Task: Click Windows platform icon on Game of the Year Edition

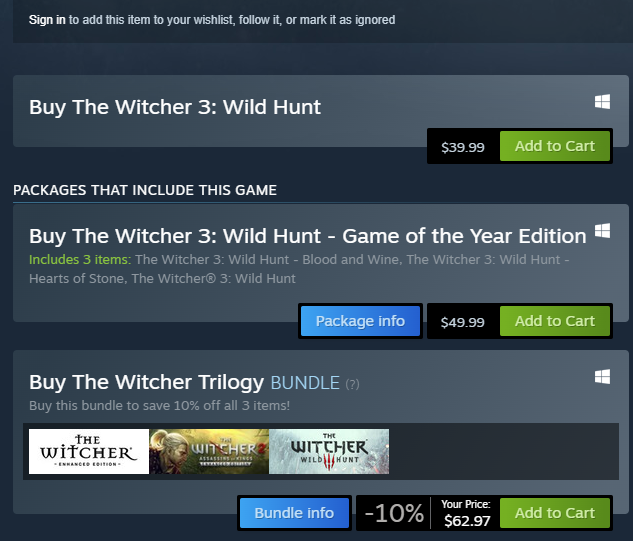Action: pyautogui.click(x=602, y=231)
